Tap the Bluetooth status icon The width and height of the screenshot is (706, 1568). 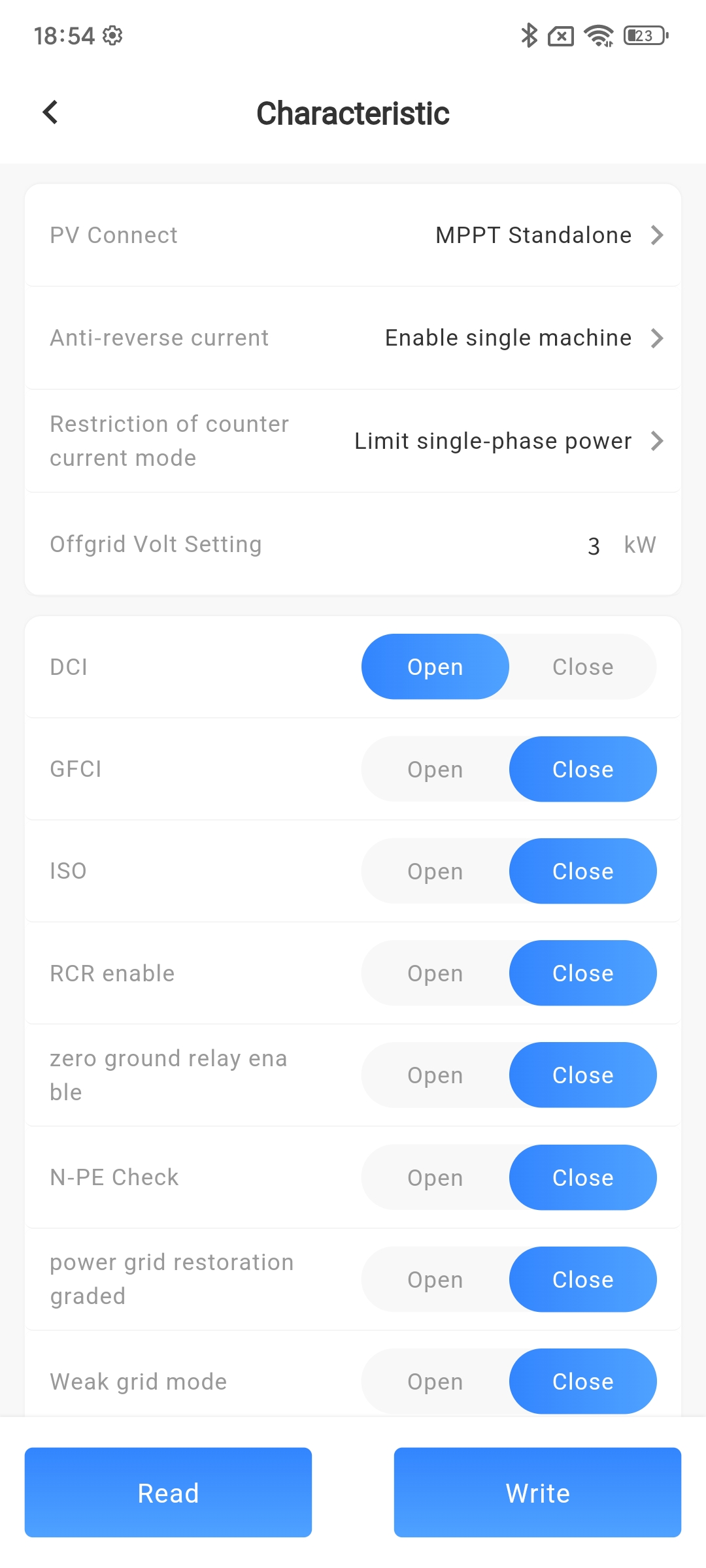pyautogui.click(x=529, y=35)
